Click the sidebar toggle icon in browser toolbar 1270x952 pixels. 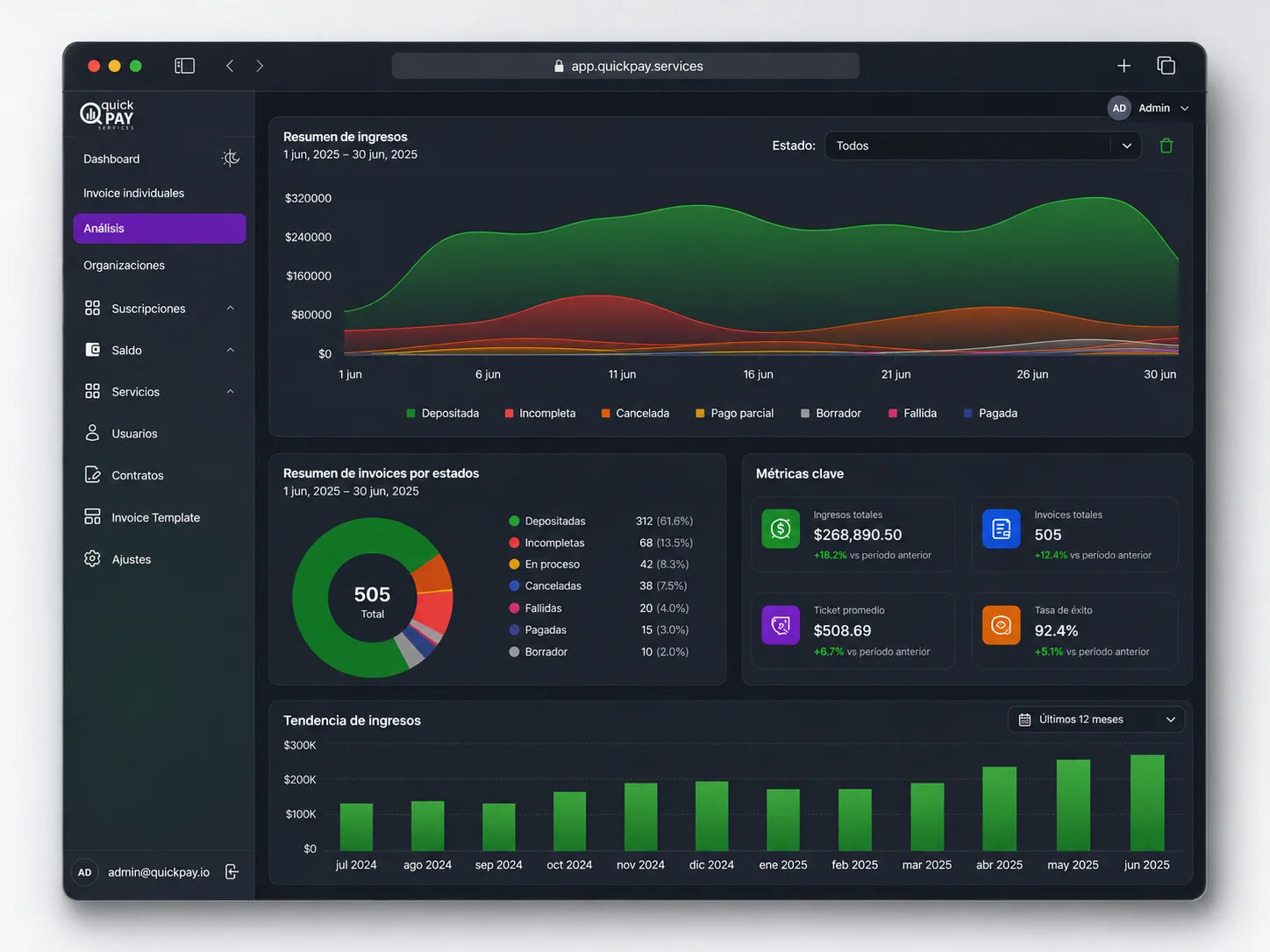pos(184,66)
